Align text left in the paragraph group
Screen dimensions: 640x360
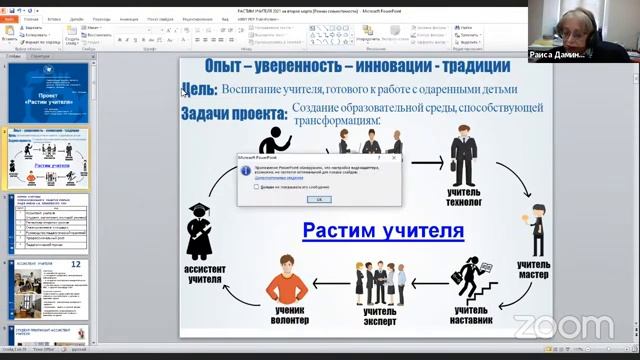[x=198, y=40]
